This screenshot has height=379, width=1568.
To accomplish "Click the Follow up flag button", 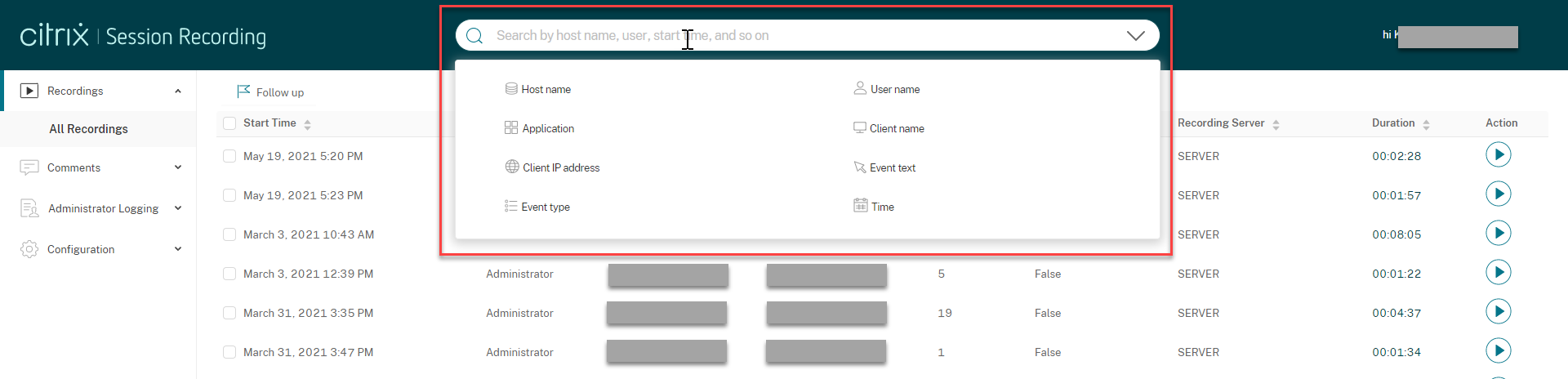I will [x=270, y=92].
